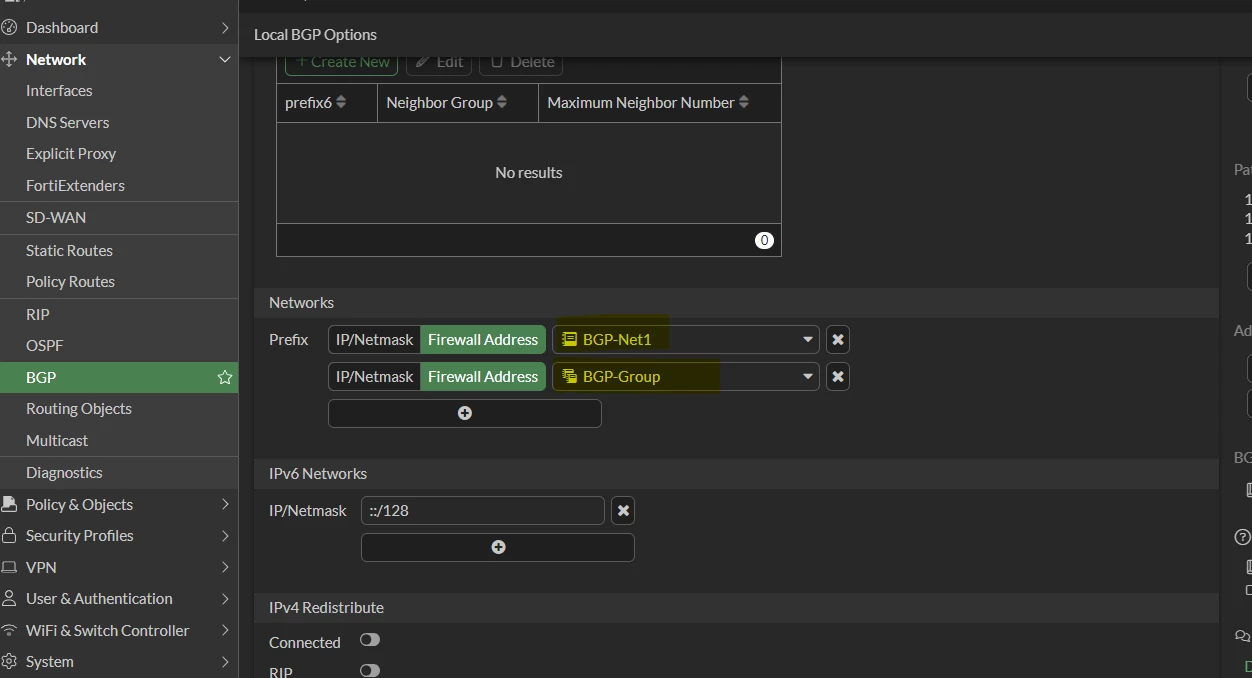
Task: Click the No results table area text
Action: pyautogui.click(x=529, y=172)
